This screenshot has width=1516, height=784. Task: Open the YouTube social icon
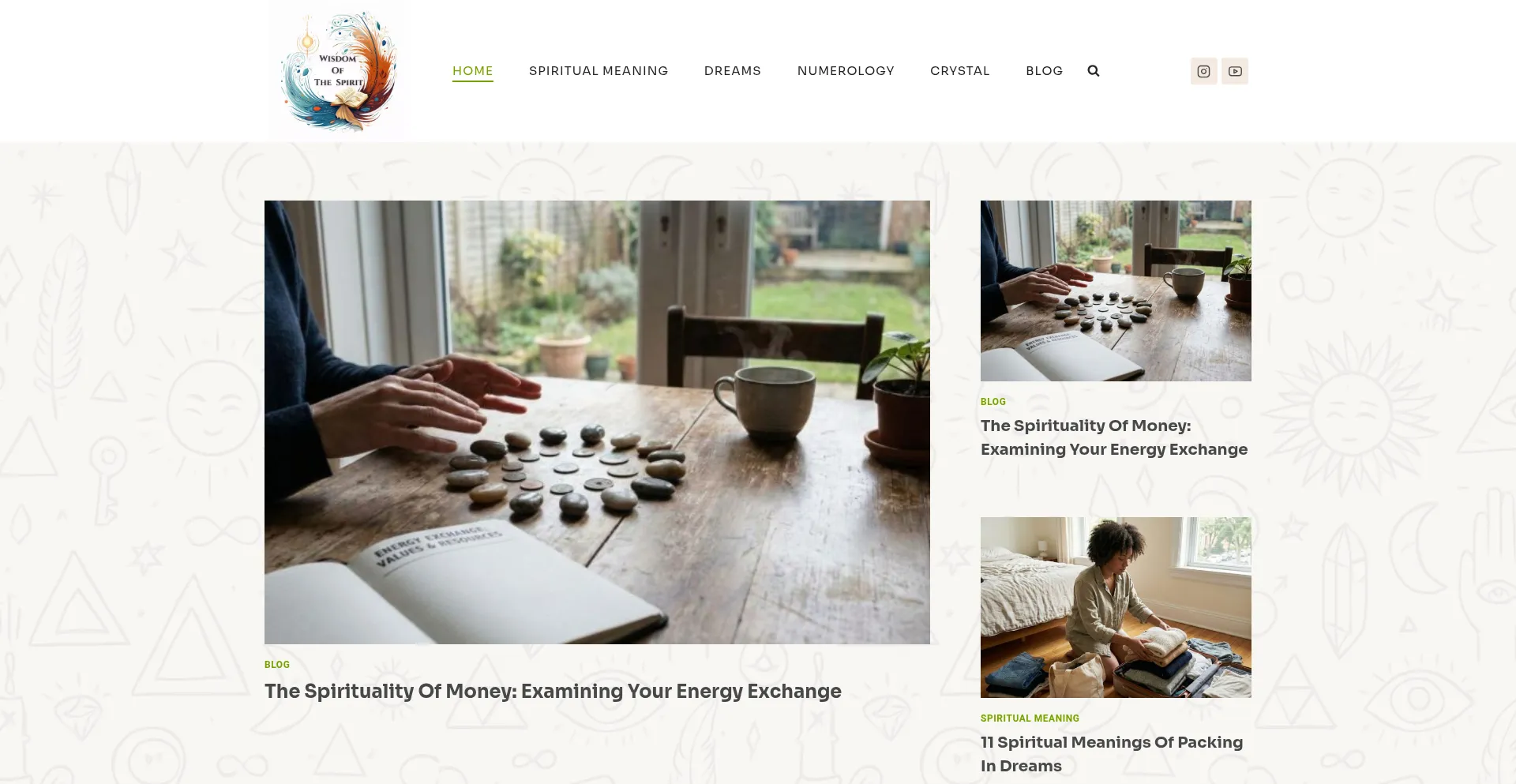(x=1235, y=71)
